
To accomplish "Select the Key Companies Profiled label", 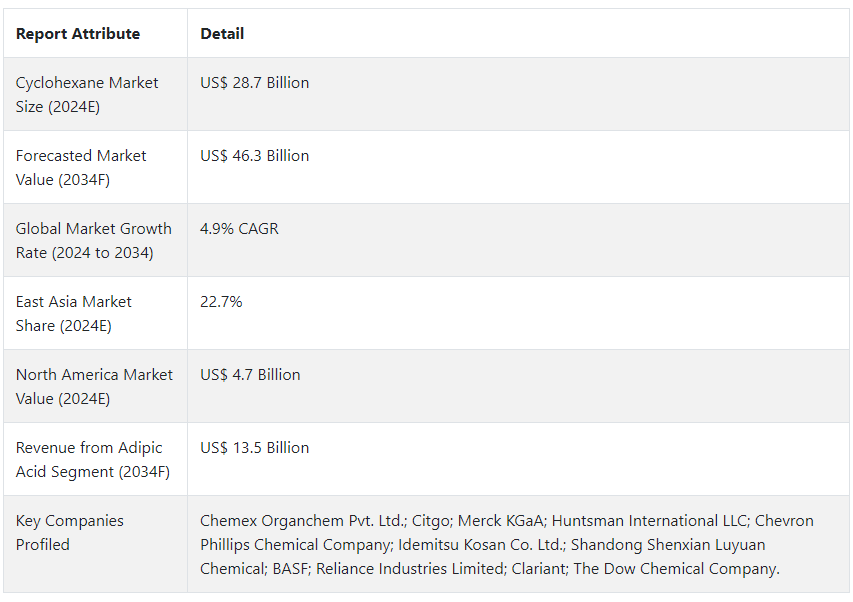I will [x=70, y=532].
